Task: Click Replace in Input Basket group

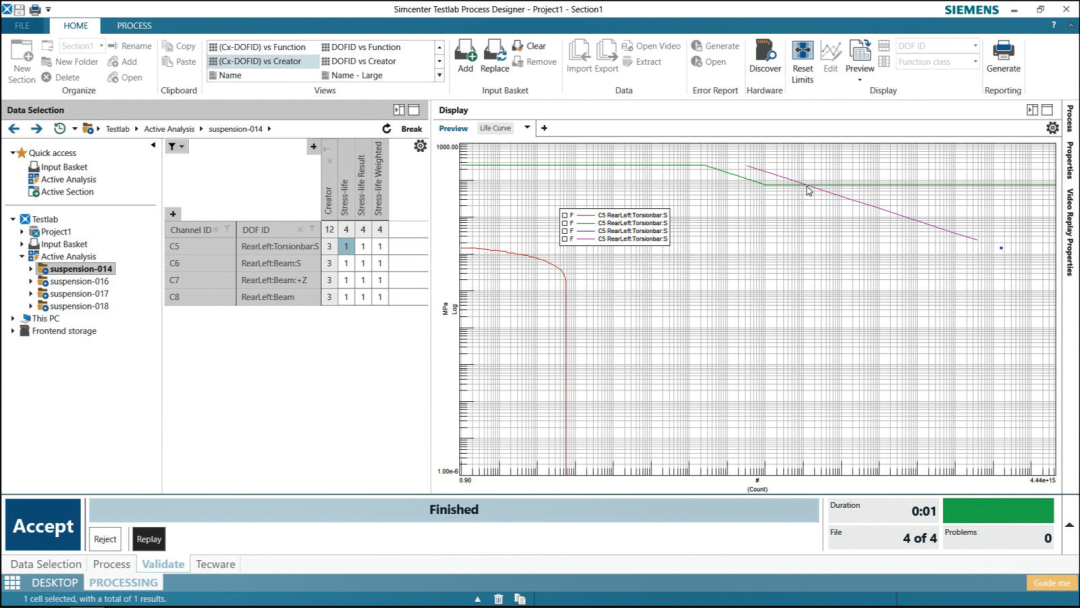Action: tap(495, 56)
